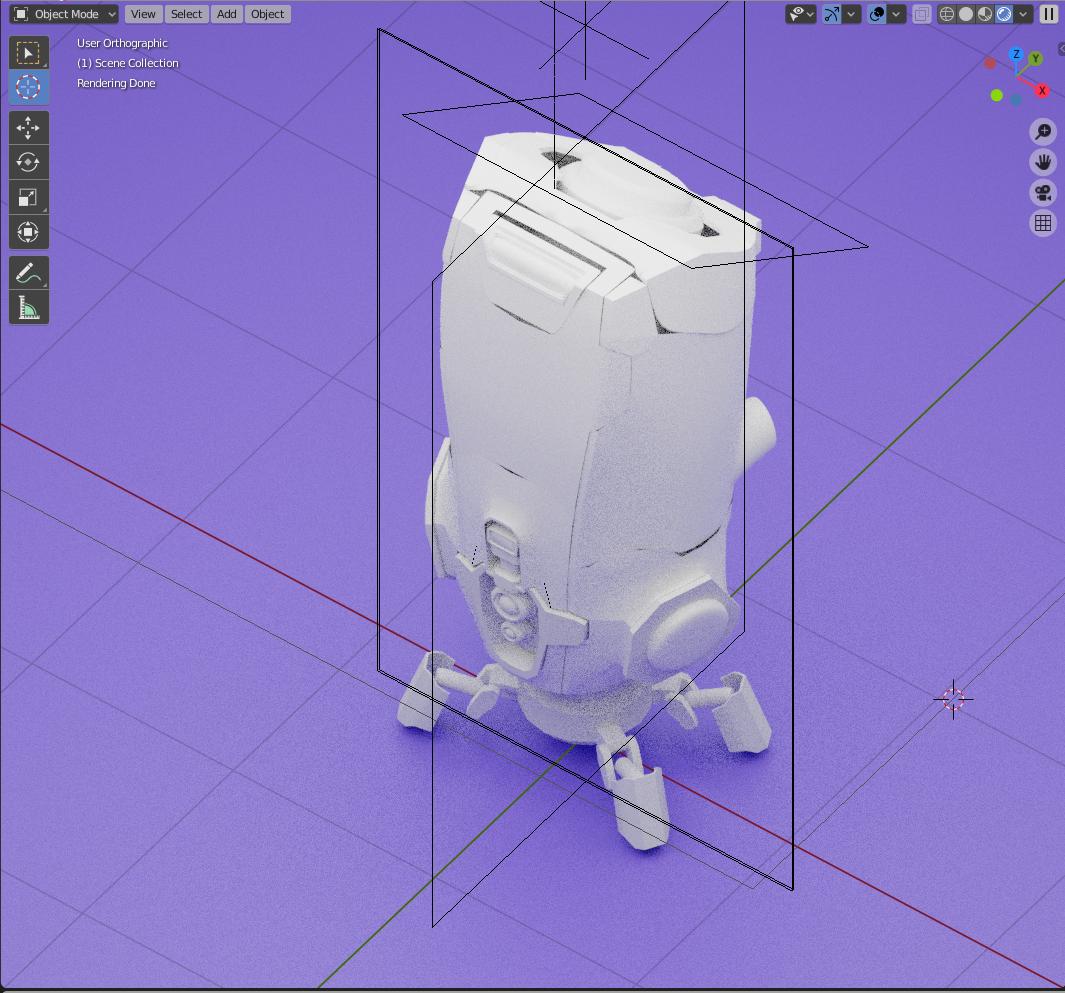Open the selectability and visibility eye popover

pyautogui.click(x=801, y=14)
